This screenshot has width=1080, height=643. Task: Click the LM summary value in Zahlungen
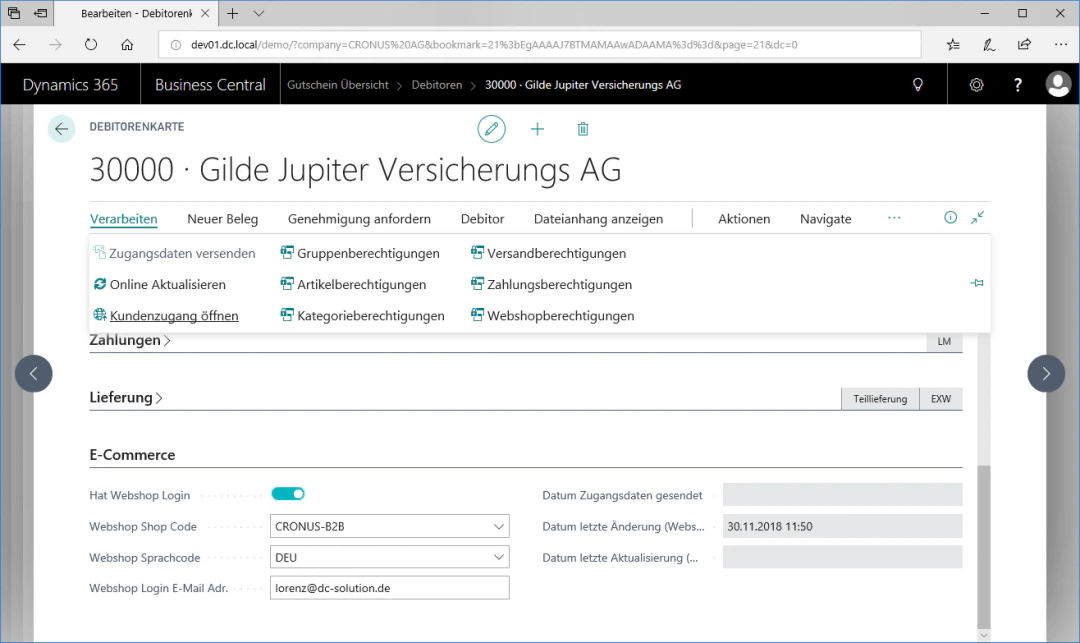tap(944, 341)
